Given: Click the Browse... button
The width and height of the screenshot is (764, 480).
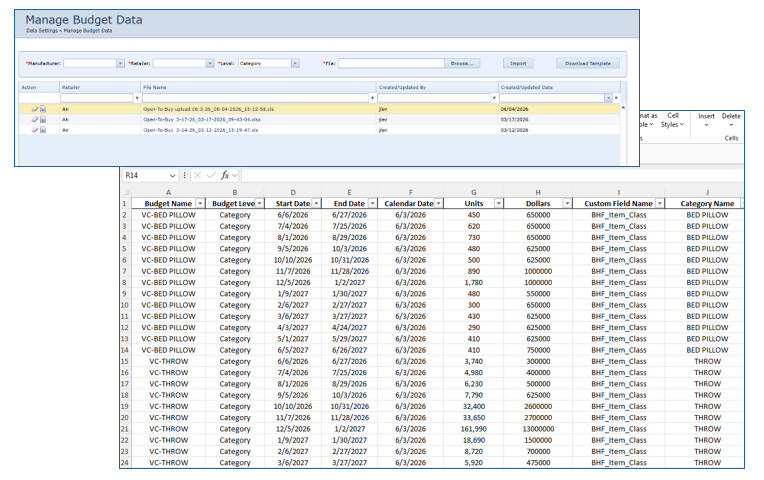Looking at the screenshot, I should click(461, 63).
